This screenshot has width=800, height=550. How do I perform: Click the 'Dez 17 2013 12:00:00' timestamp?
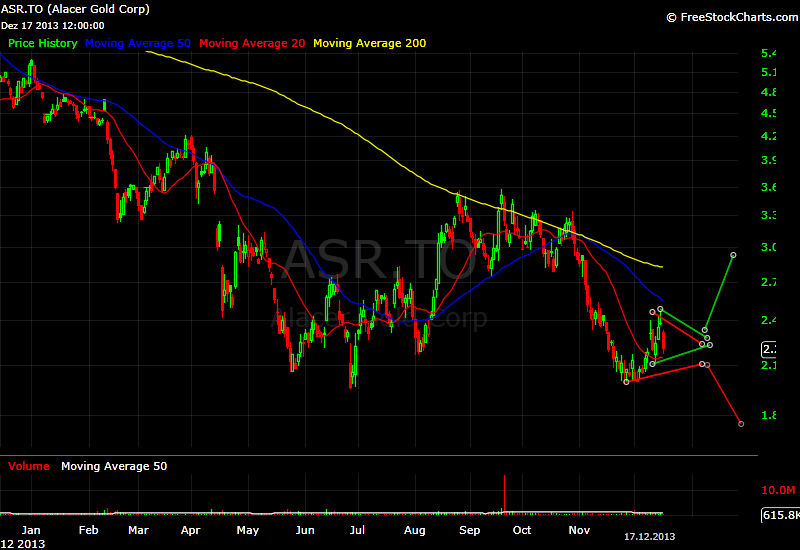pos(53,26)
